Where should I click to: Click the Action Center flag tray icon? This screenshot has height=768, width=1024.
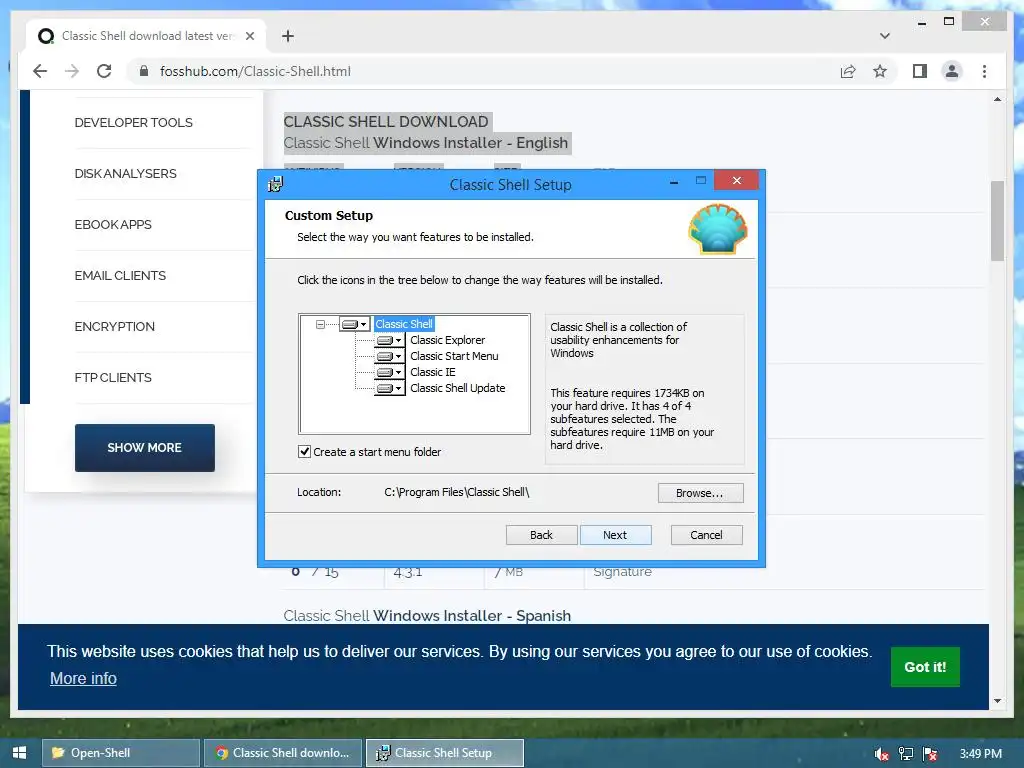tap(930, 754)
